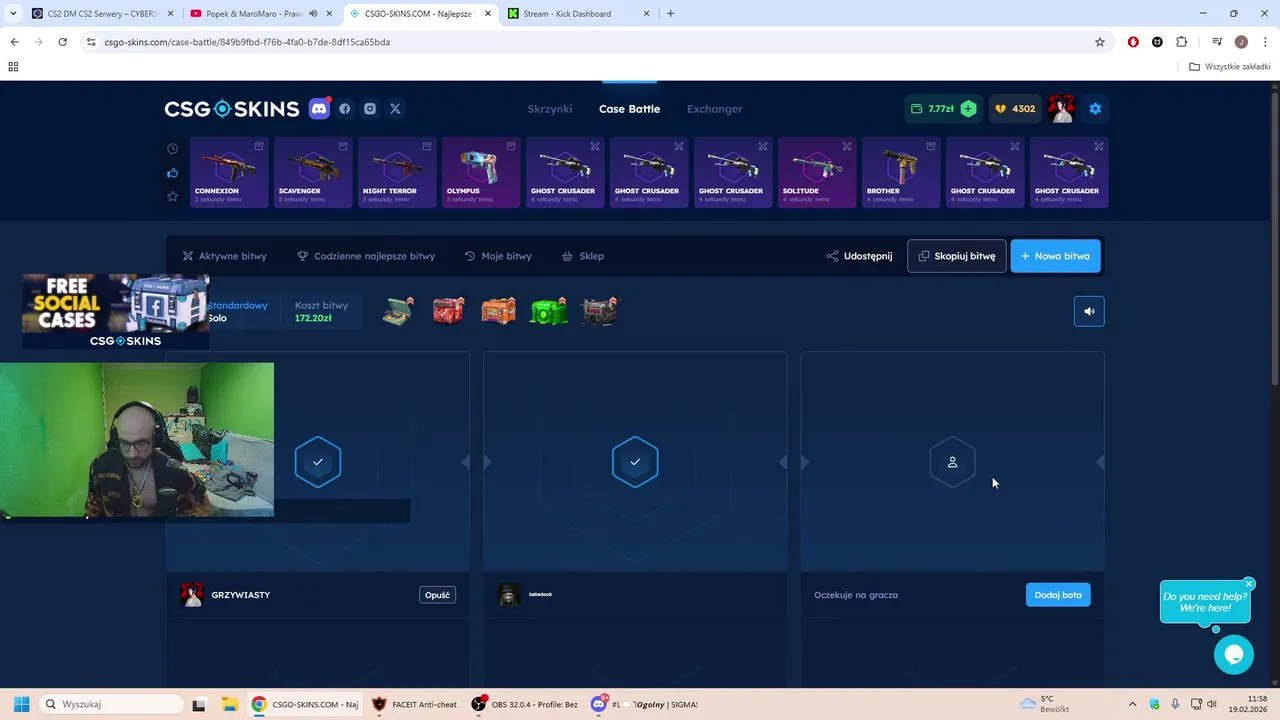Open the Exchanger navigation tab
Viewport: 1280px width, 720px height.
(715, 109)
